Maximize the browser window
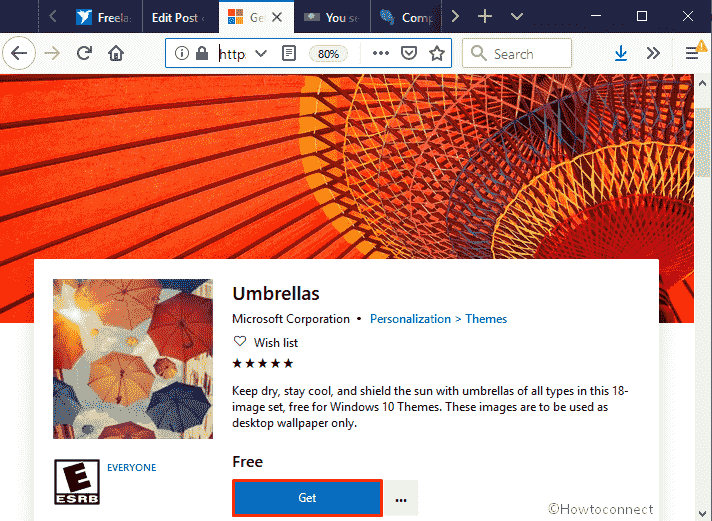The image size is (712, 521). coord(642,16)
